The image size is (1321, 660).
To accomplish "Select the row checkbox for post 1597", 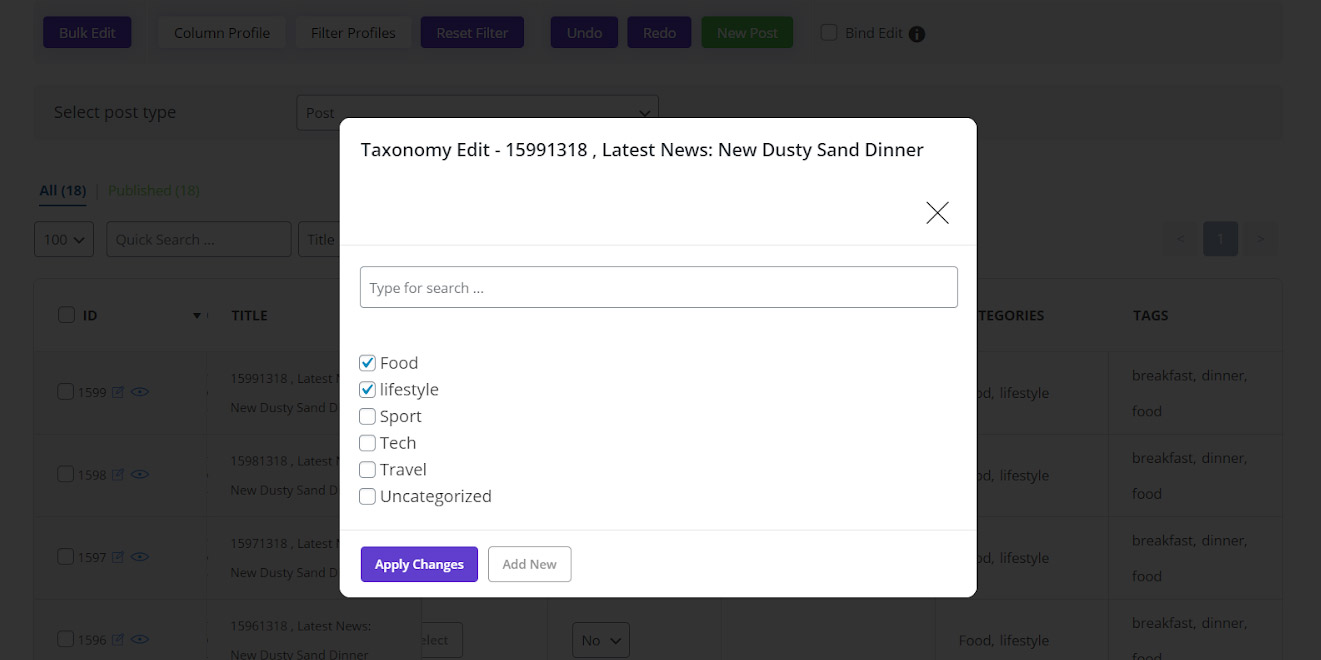I will [66, 556].
